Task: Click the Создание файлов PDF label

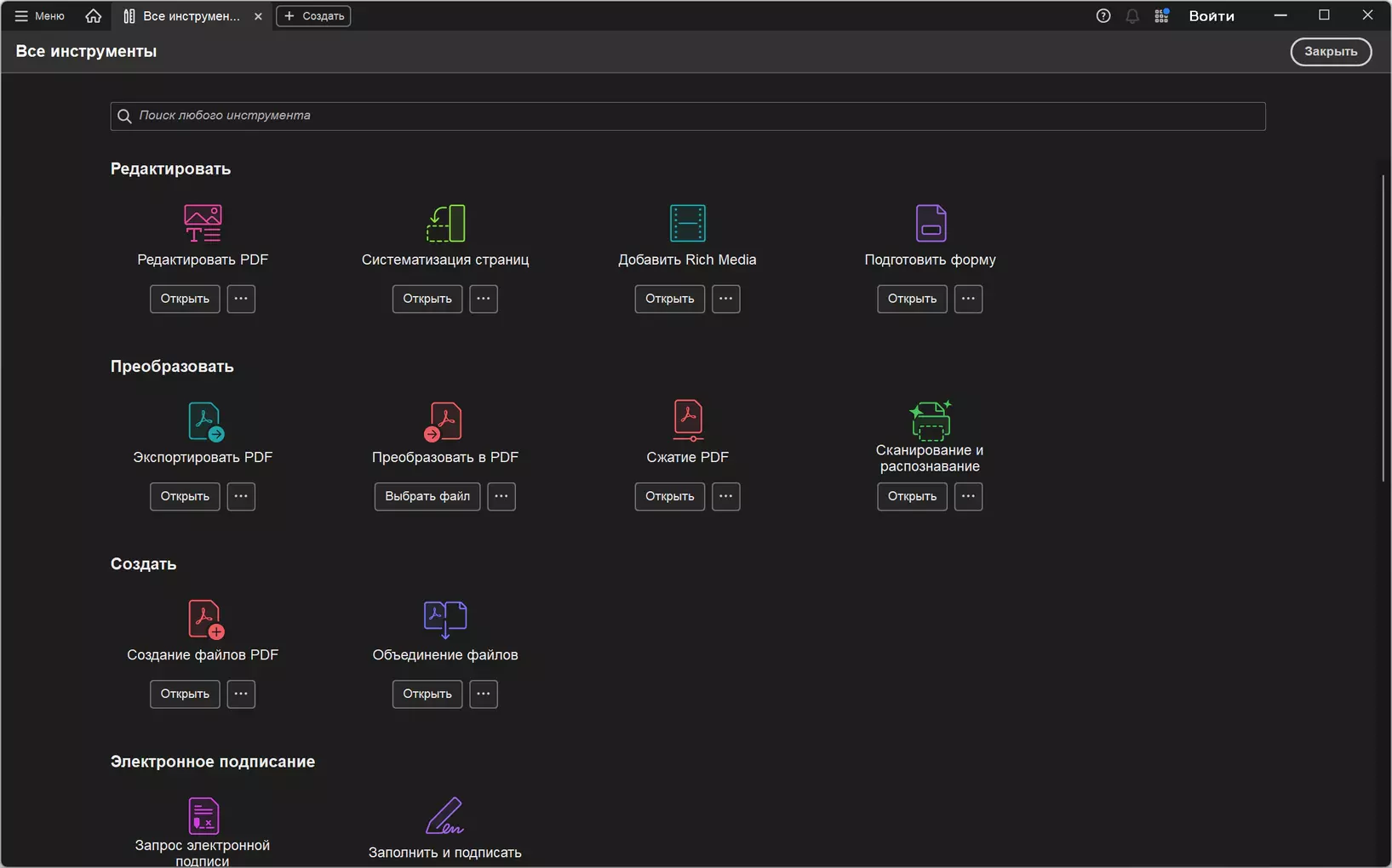Action: coord(203,654)
